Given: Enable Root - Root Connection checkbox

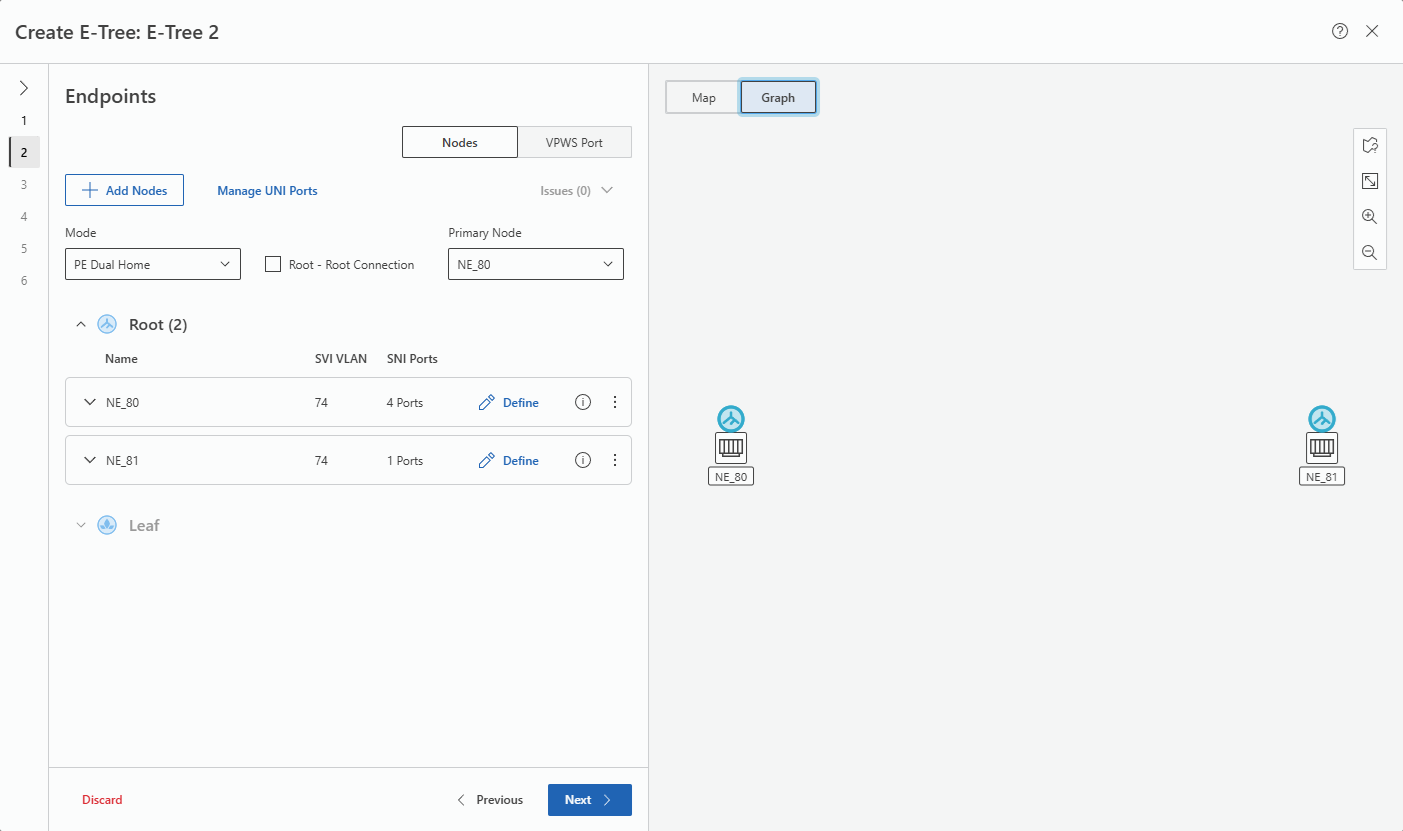Looking at the screenshot, I should tap(273, 264).
